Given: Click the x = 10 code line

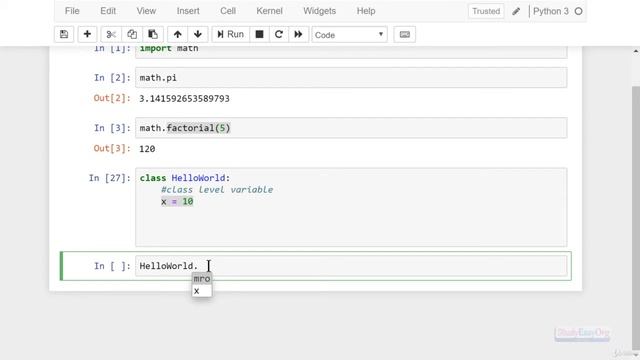Looking at the screenshot, I should 177,202.
